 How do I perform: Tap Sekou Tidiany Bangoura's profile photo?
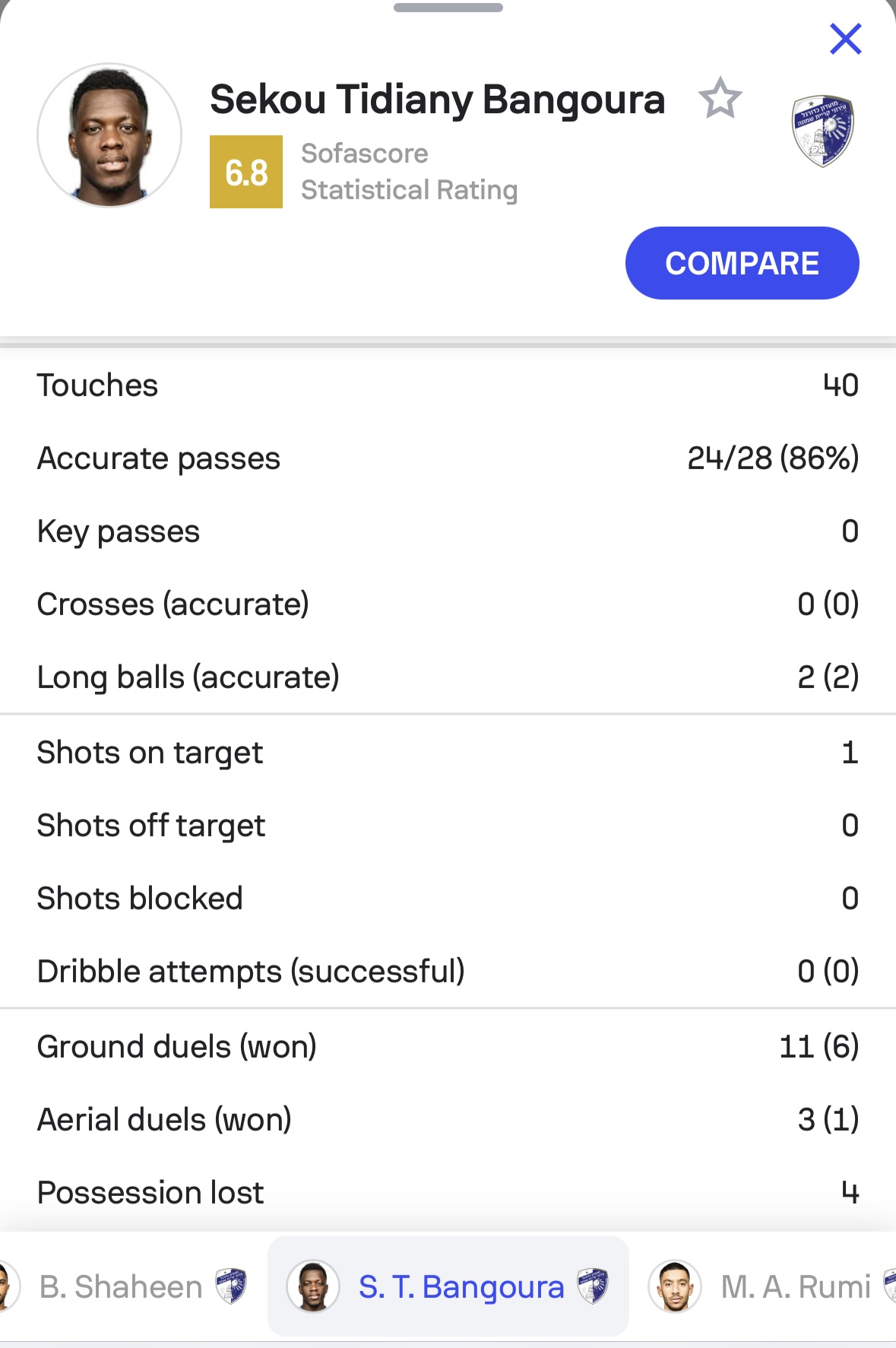109,135
